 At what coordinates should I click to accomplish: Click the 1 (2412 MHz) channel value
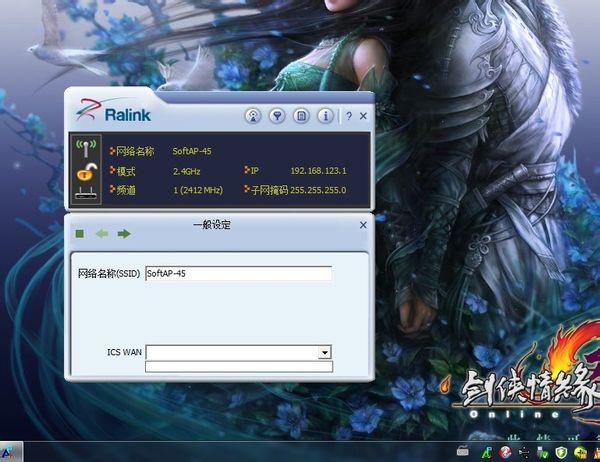[x=198, y=190]
